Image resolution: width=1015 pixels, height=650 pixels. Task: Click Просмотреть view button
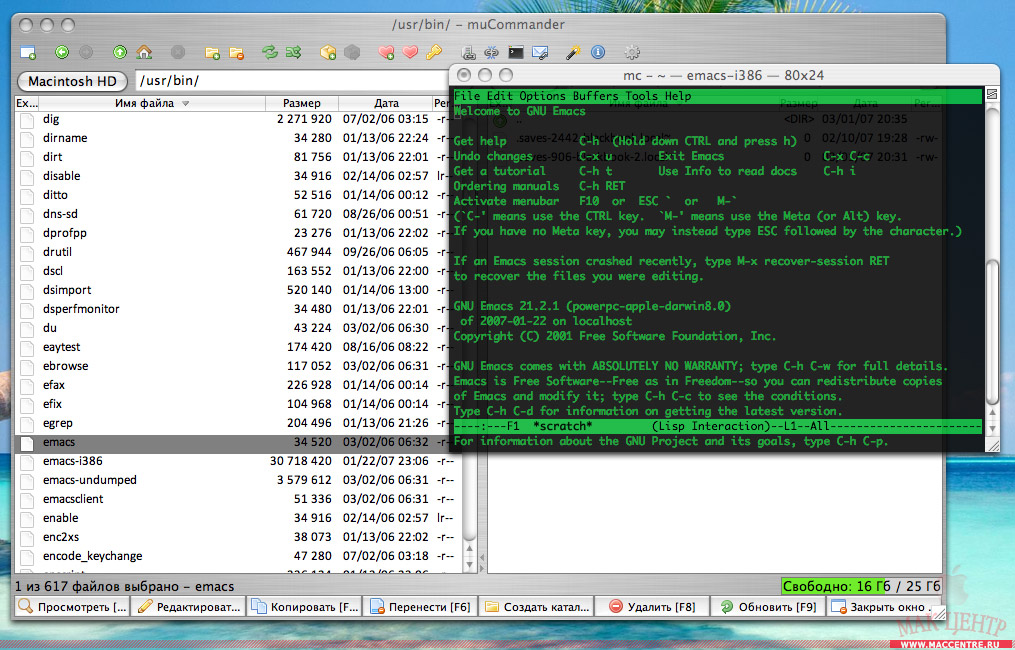point(72,607)
